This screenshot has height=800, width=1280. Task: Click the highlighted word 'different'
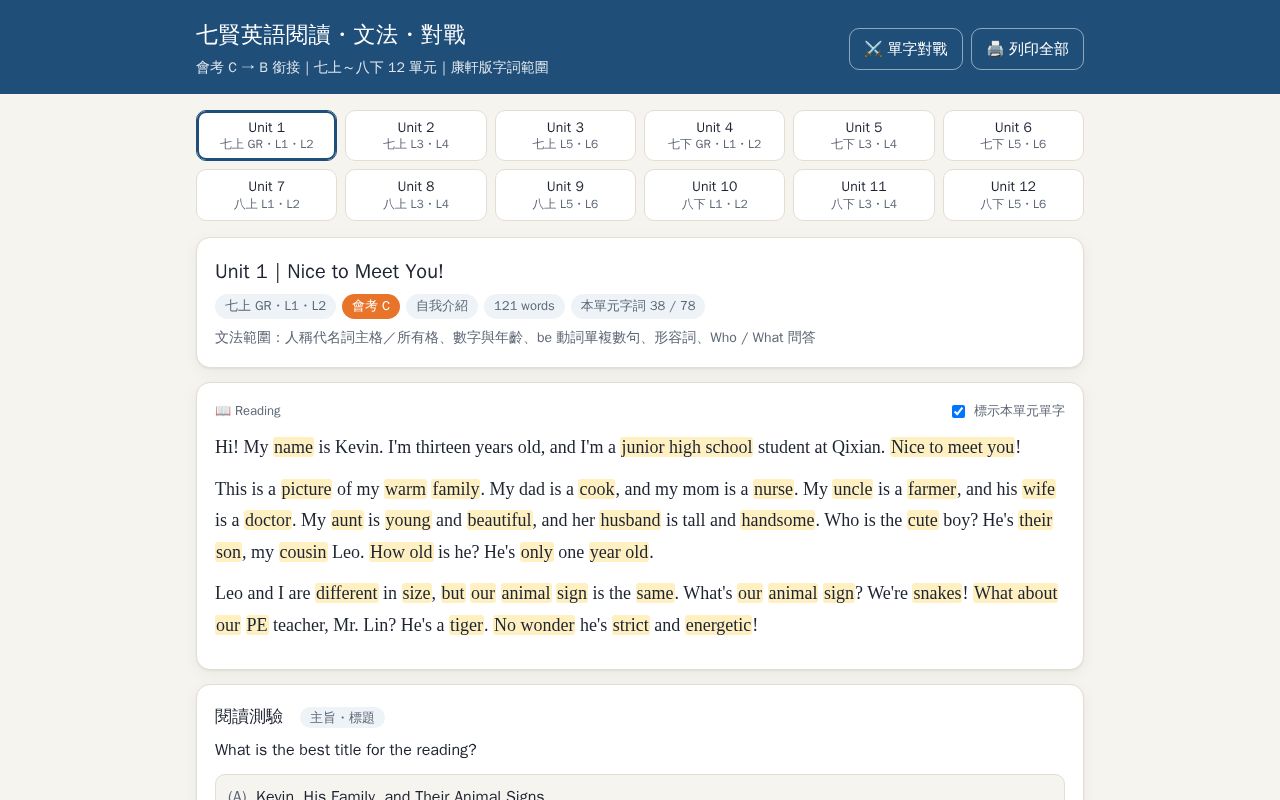coord(346,593)
